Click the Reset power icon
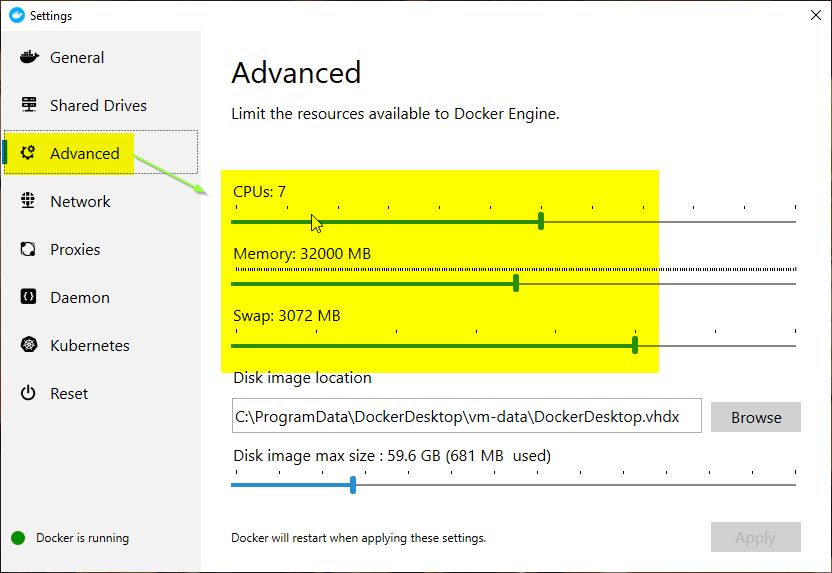Image resolution: width=832 pixels, height=573 pixels. [x=29, y=393]
